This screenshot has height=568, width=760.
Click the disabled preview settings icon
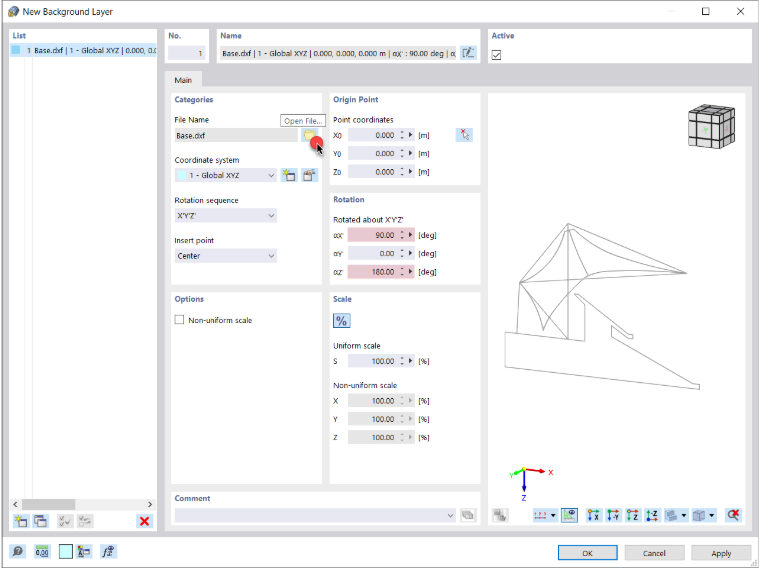point(500,515)
